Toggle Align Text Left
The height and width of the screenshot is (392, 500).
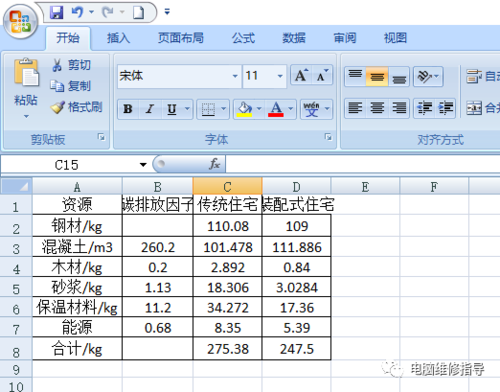click(x=355, y=108)
